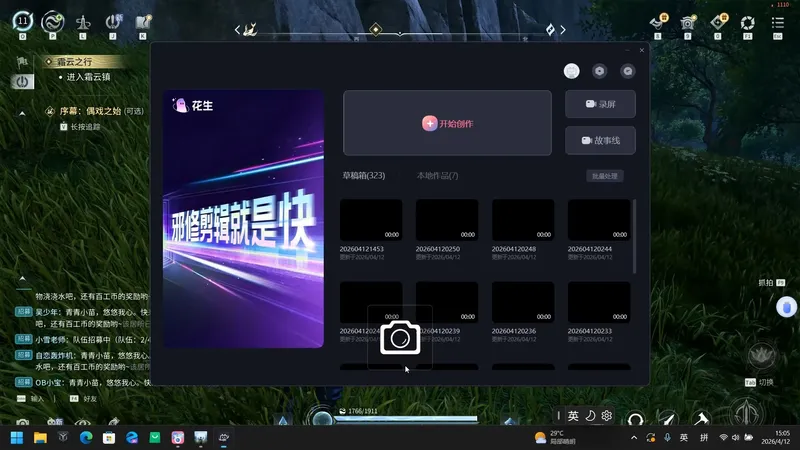Click the 开始创作 start creating button
Image resolution: width=800 pixels, height=450 pixels.
447,123
